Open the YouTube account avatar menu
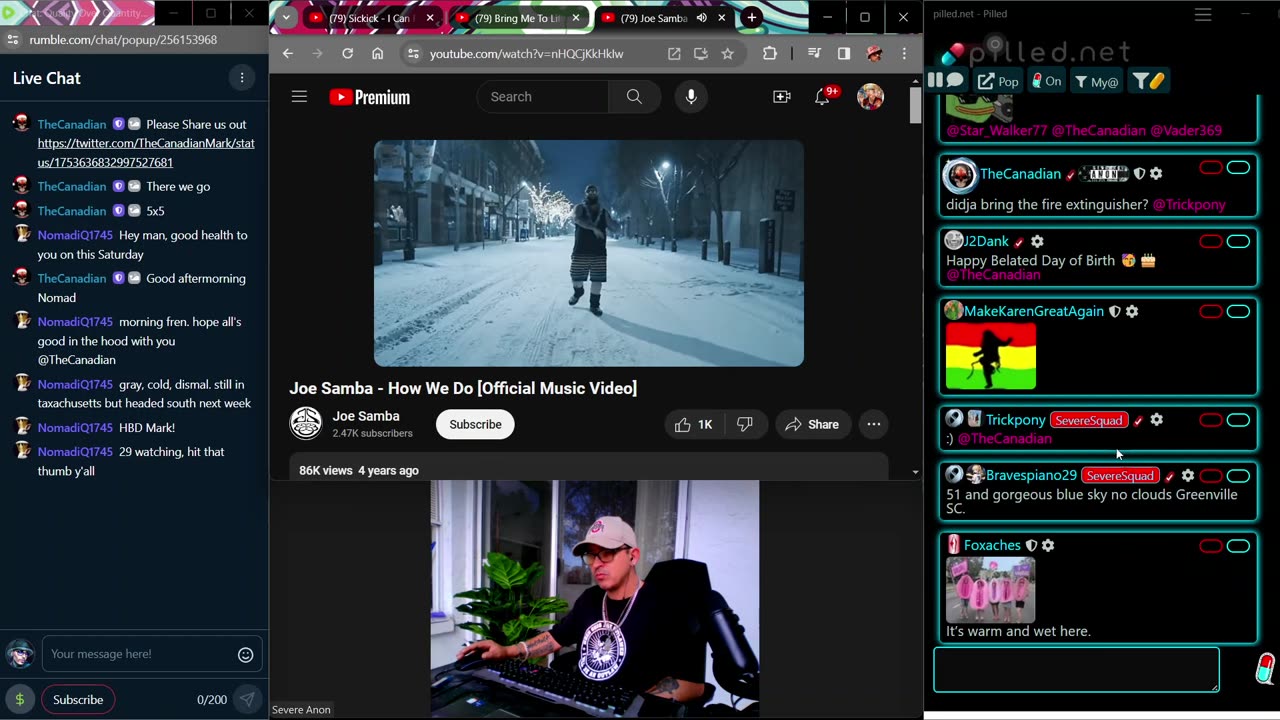This screenshot has width=1280, height=720. coord(871,97)
